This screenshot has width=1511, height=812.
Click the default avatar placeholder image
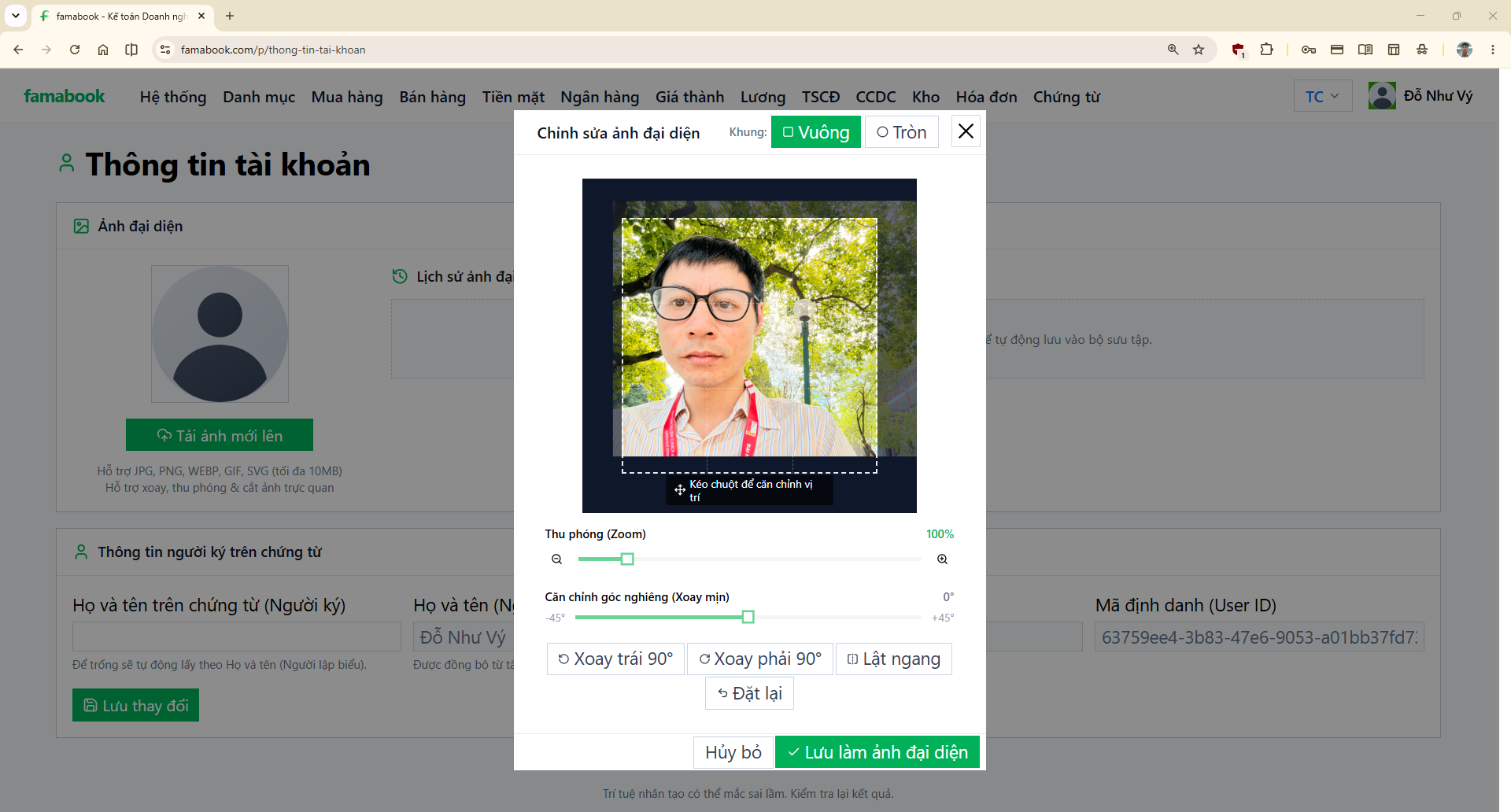click(220, 334)
